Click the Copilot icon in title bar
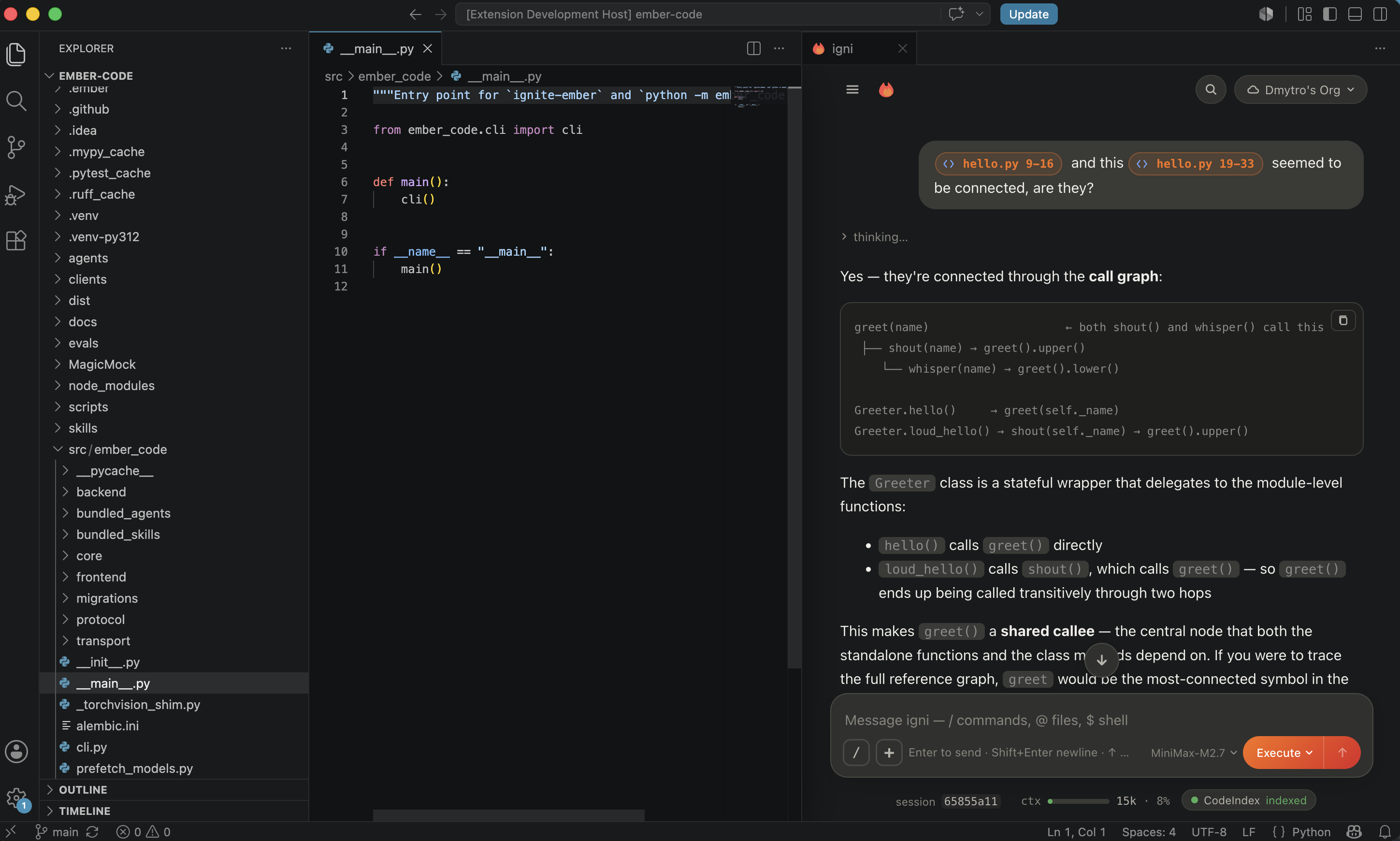 click(1266, 14)
